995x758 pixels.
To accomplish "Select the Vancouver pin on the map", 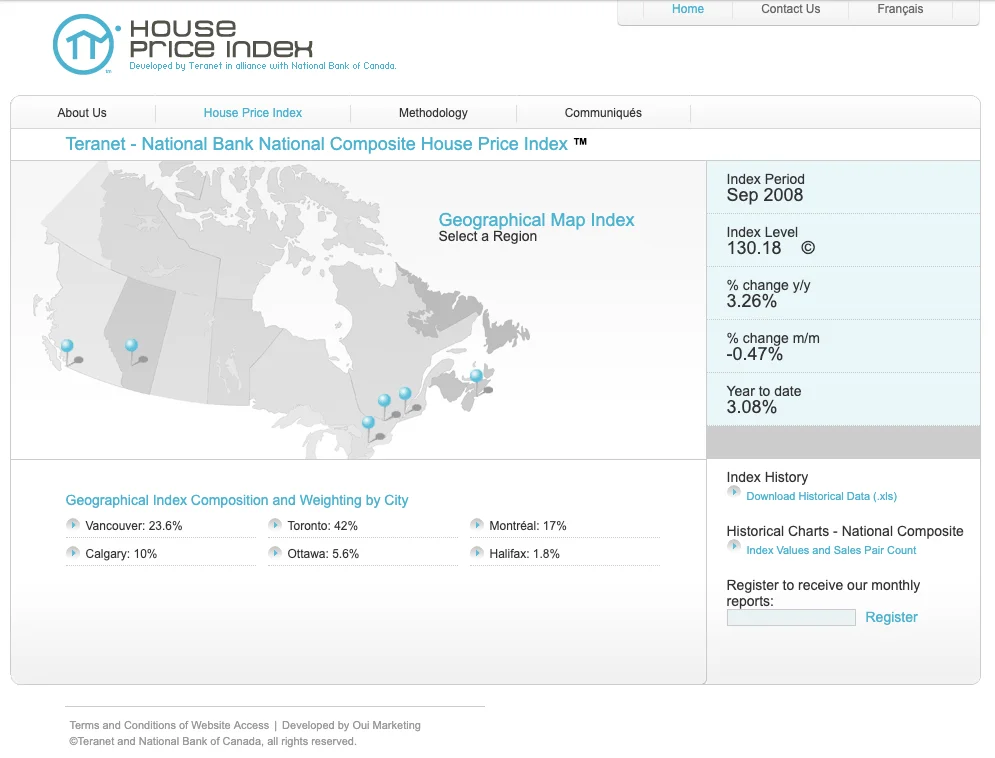I will tap(67, 348).
